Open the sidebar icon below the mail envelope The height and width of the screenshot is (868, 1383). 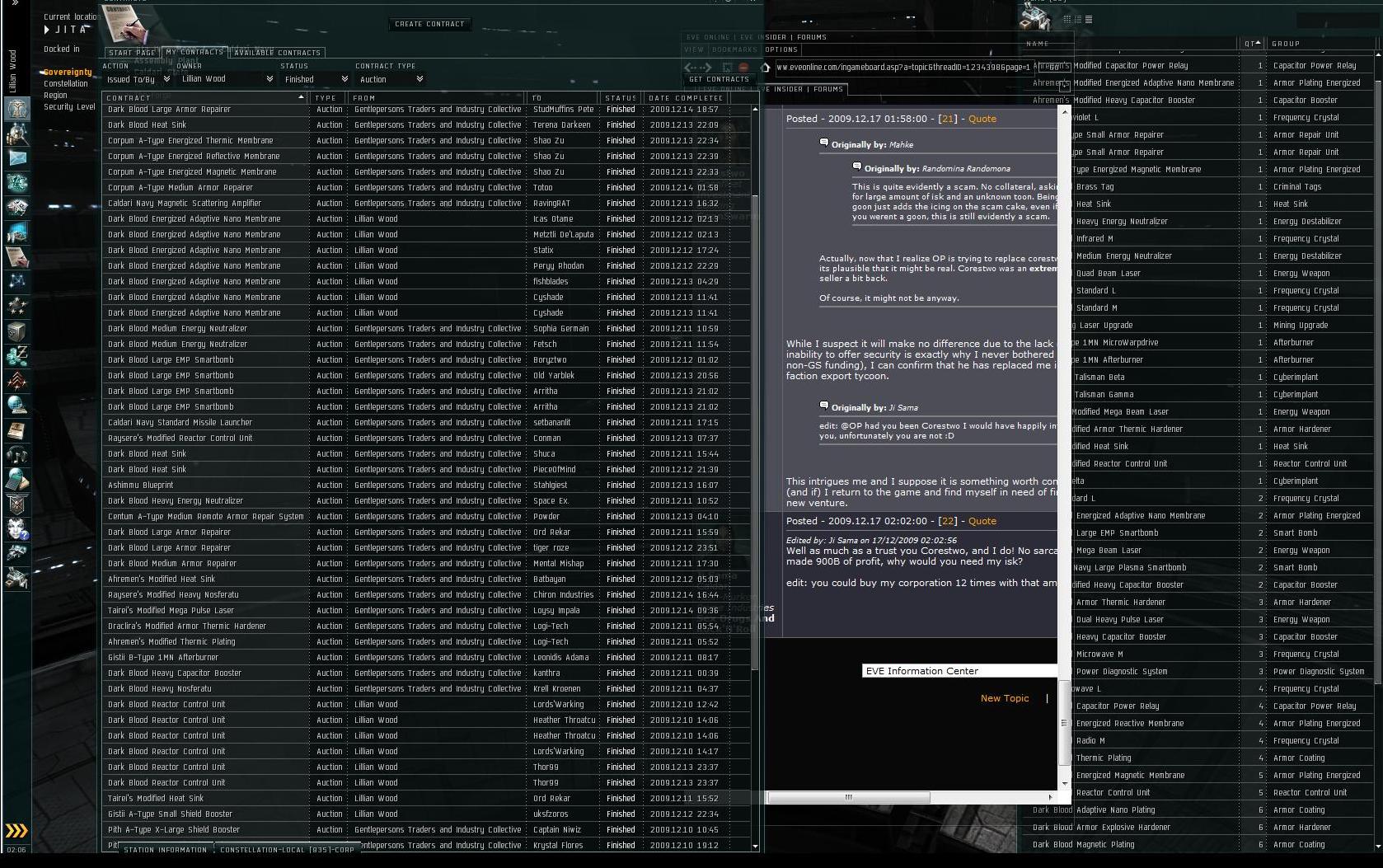point(16,182)
